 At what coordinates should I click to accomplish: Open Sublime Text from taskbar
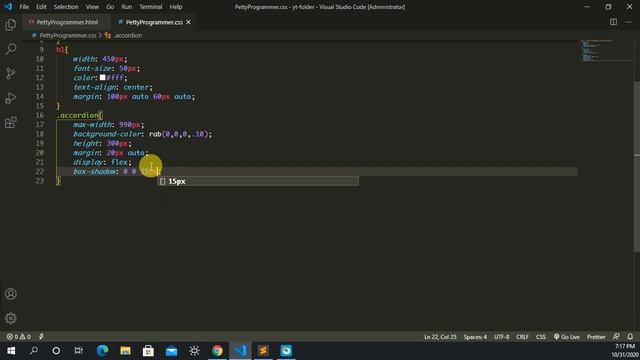tap(263, 351)
